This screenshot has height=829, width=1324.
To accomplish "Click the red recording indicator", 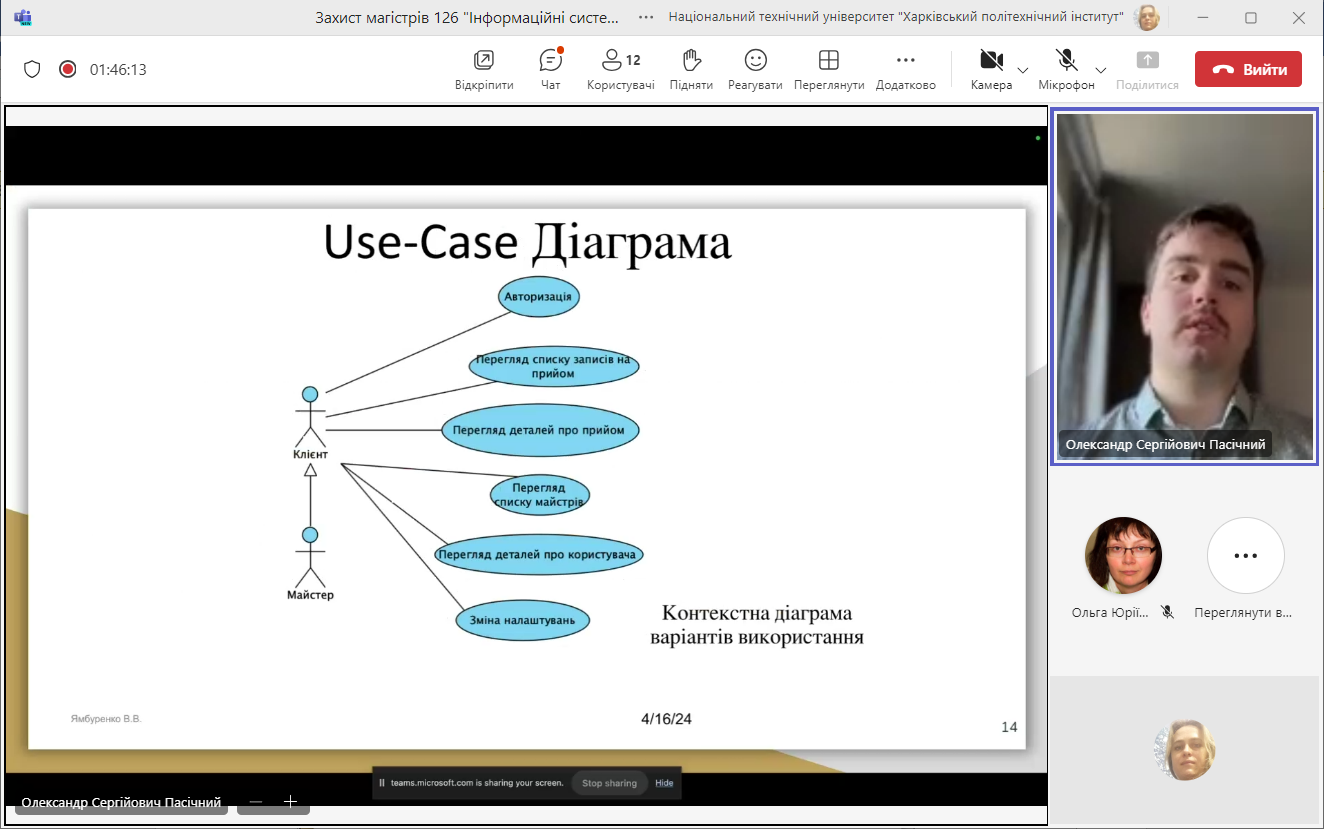I will (x=67, y=69).
